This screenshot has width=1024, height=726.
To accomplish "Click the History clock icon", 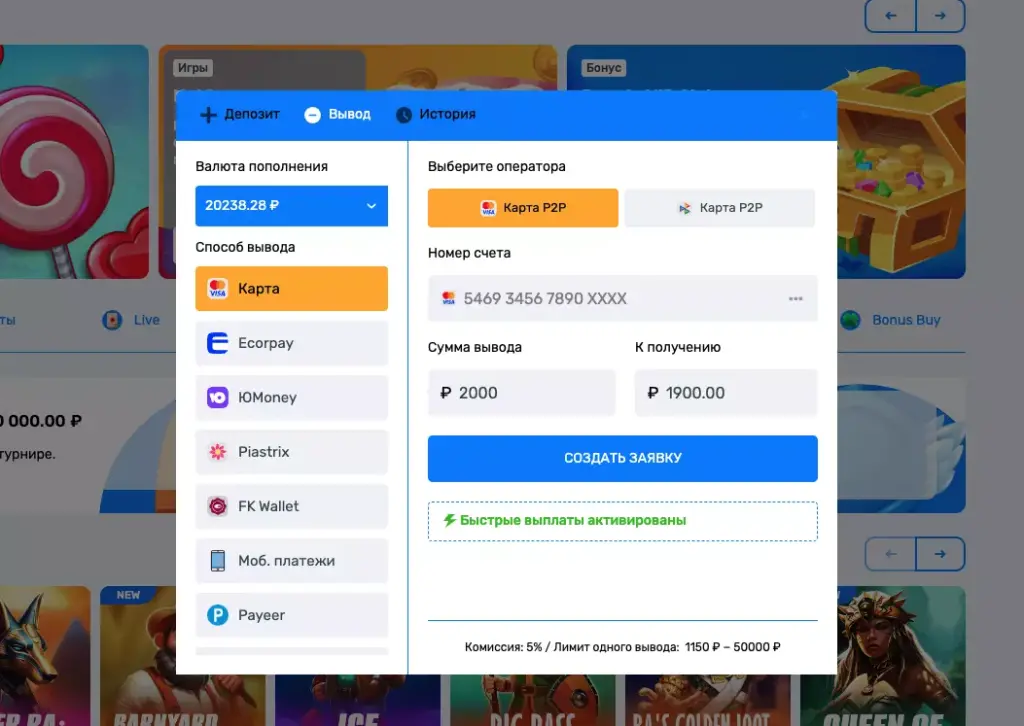I will coord(404,115).
